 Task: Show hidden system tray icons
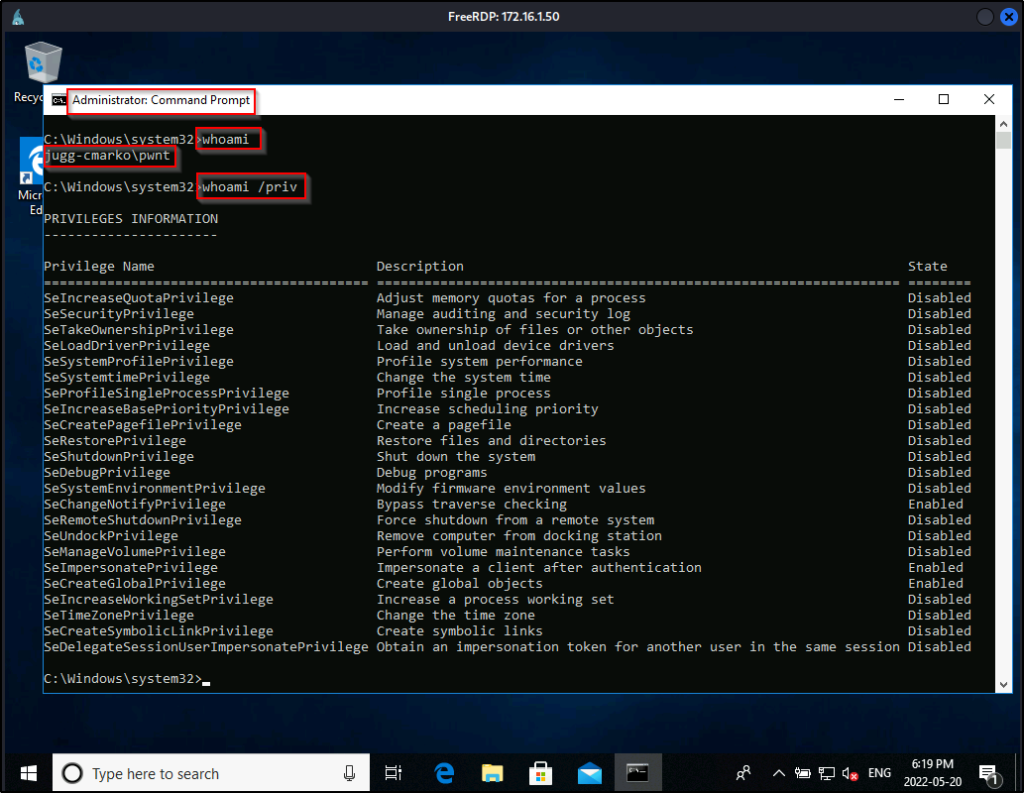pyautogui.click(x=778, y=773)
